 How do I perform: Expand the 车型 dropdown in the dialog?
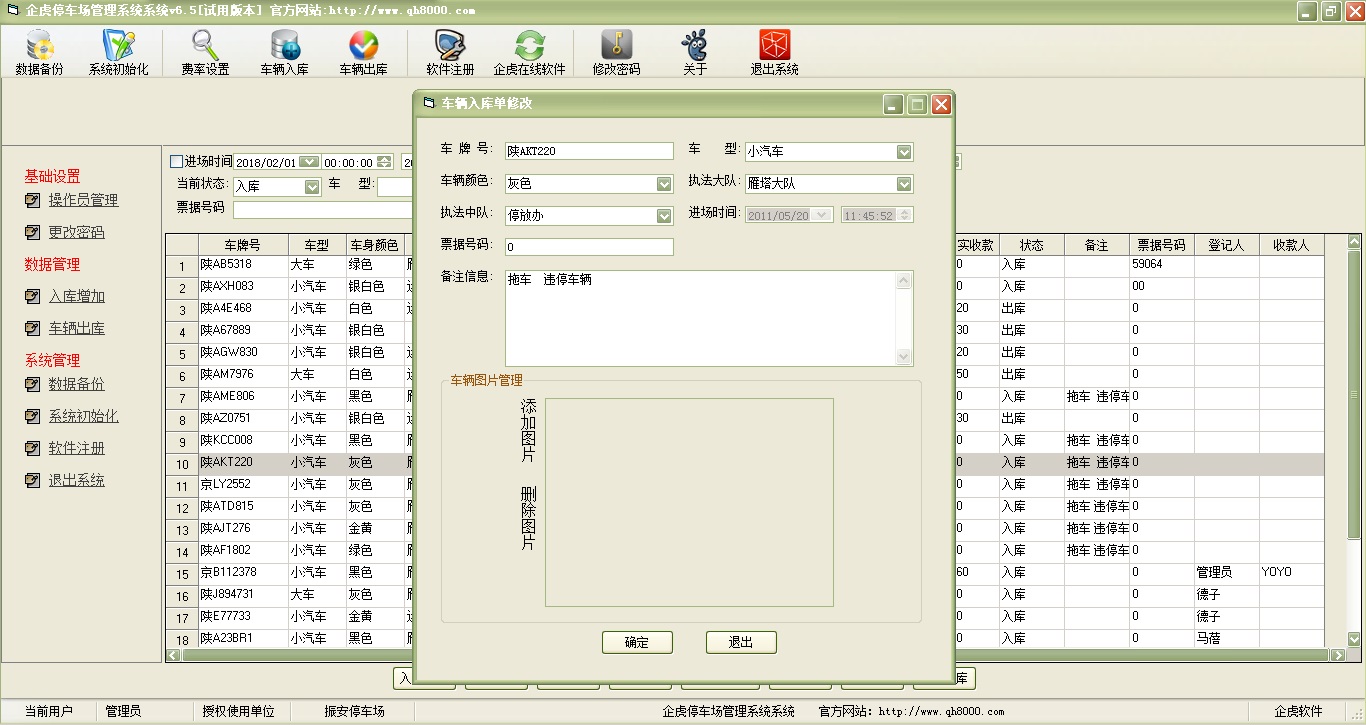click(904, 152)
